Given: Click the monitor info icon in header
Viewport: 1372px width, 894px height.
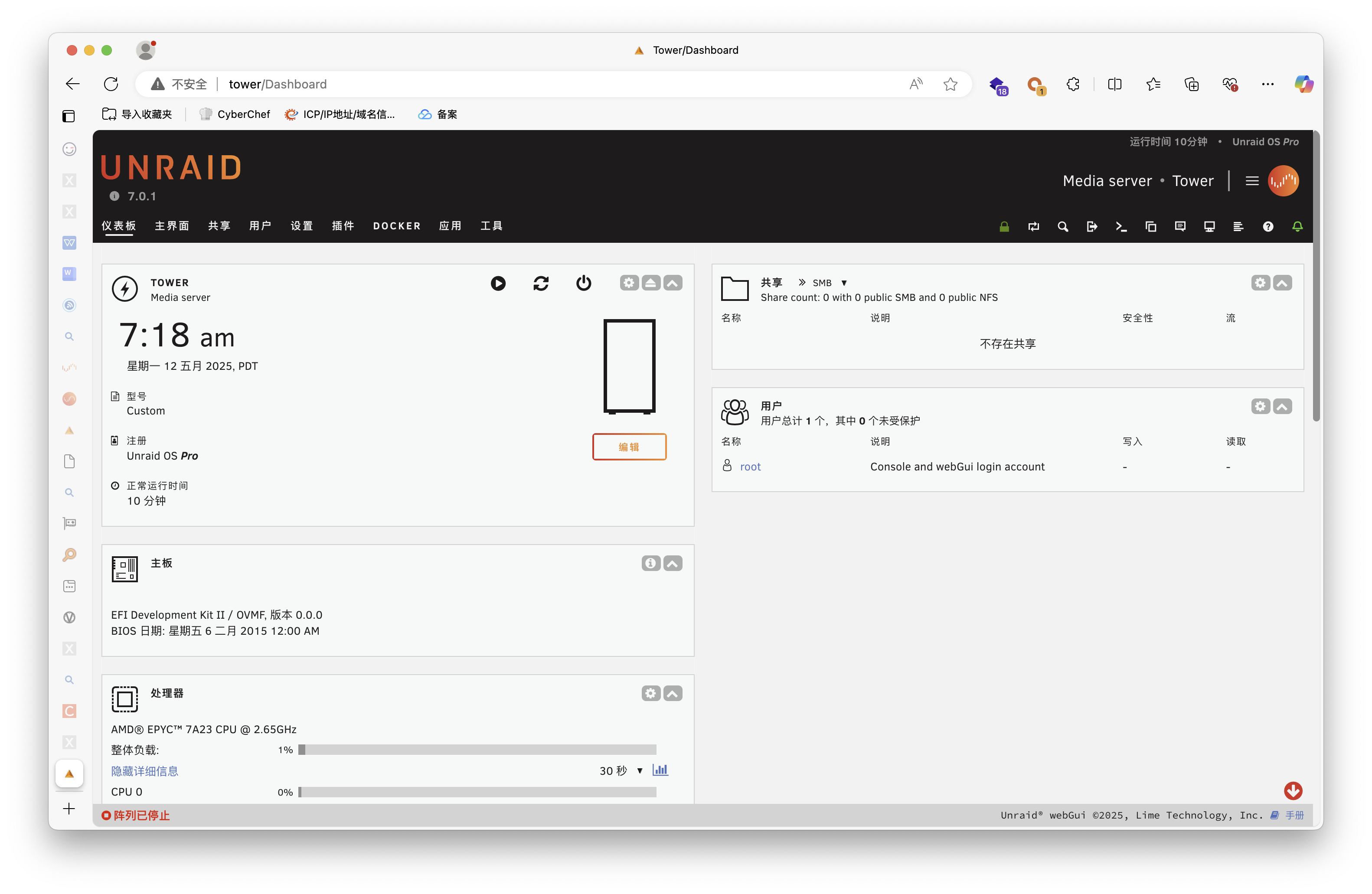Looking at the screenshot, I should 1209,226.
